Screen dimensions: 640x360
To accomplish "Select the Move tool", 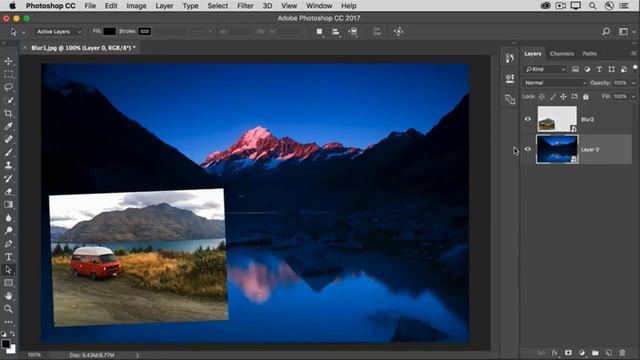I will click(x=9, y=61).
